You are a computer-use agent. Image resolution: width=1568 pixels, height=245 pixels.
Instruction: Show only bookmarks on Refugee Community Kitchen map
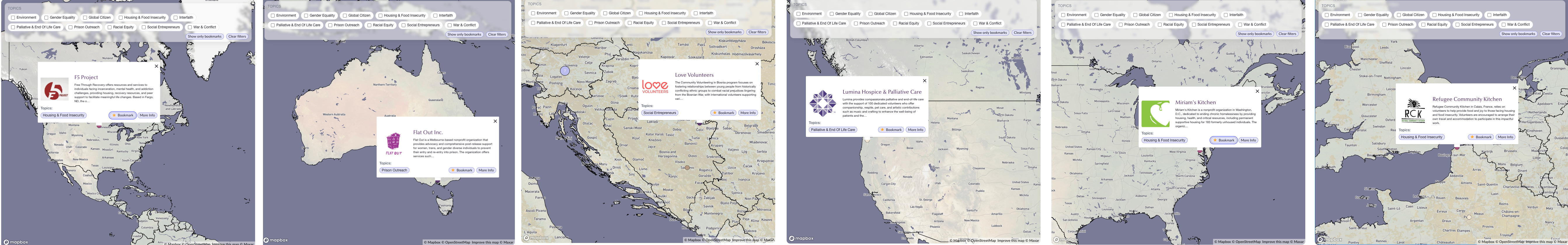pos(1518,34)
